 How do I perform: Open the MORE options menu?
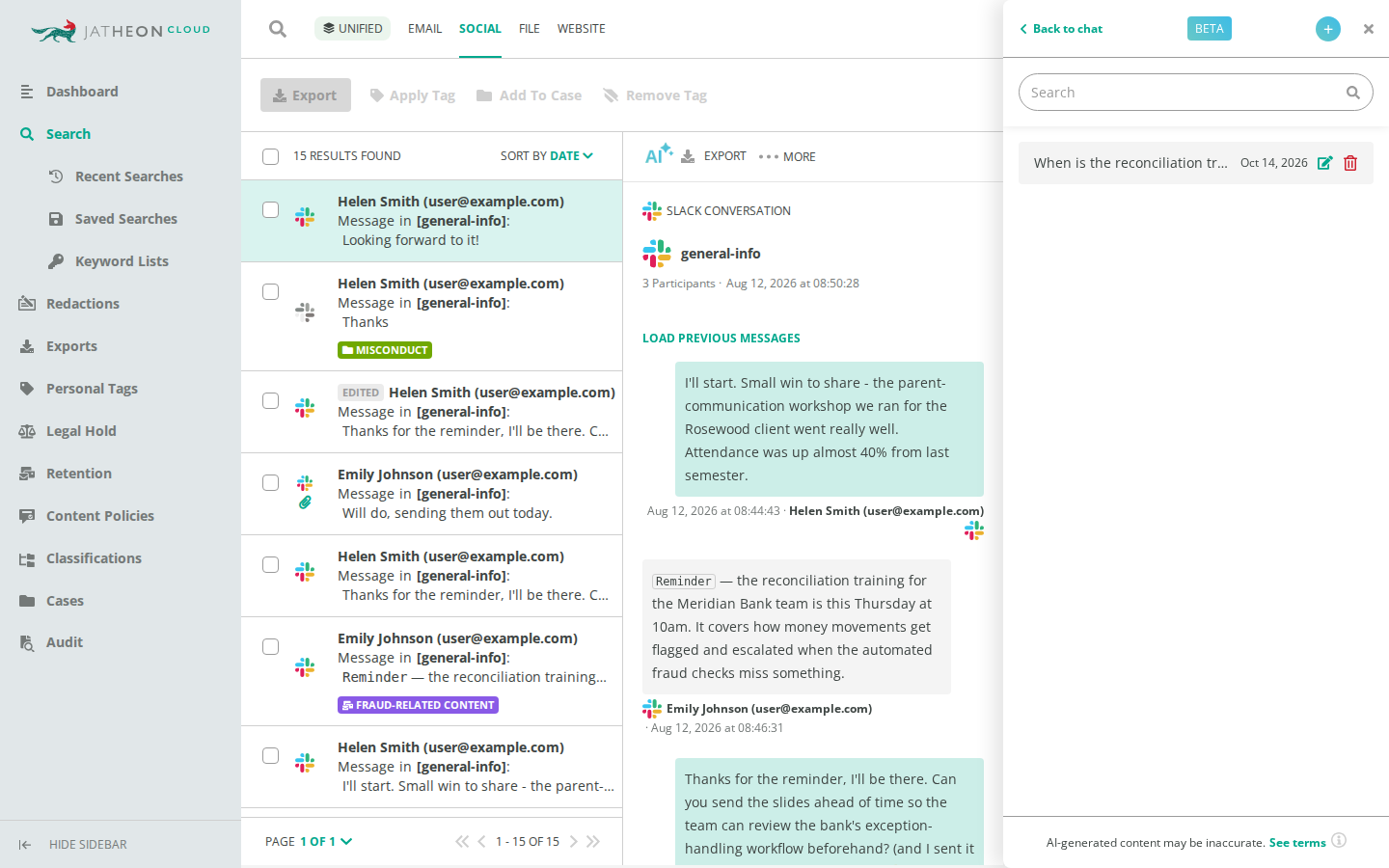(x=787, y=156)
